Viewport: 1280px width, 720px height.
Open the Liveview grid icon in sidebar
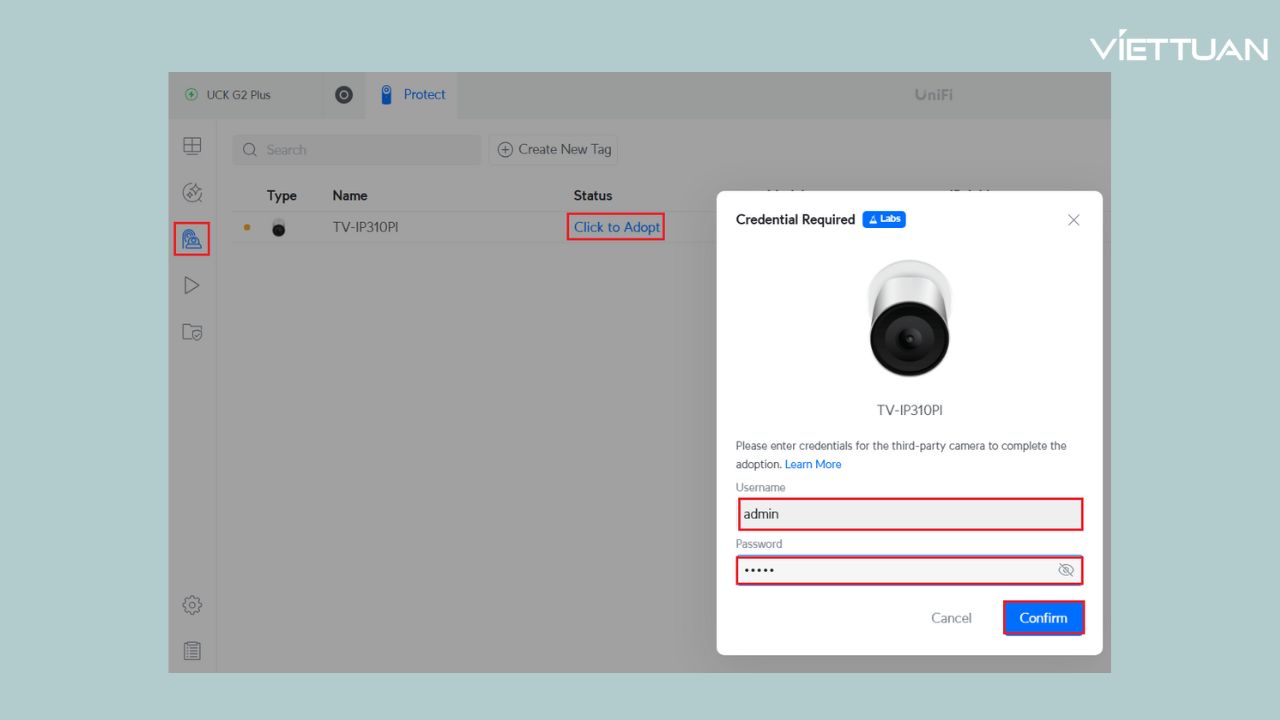point(192,146)
